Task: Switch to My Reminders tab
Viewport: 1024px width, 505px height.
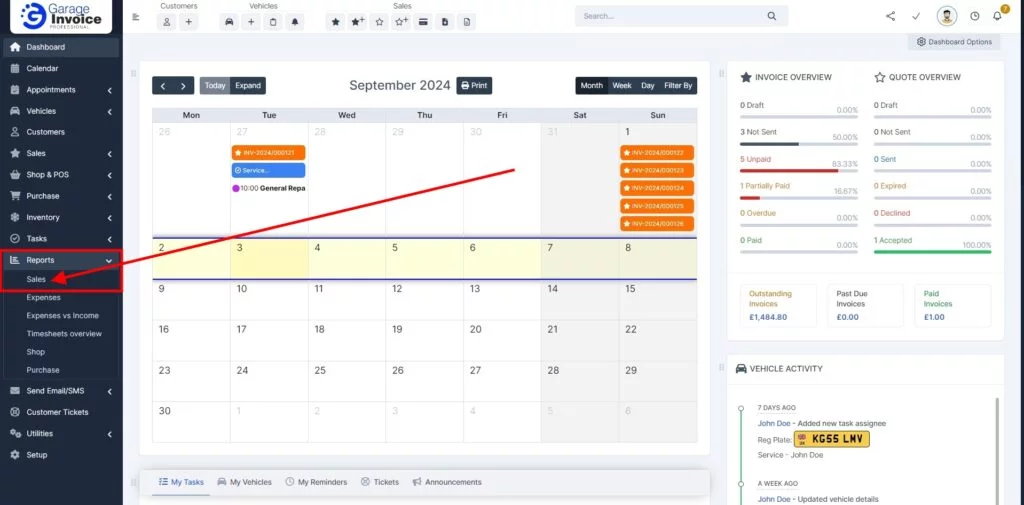Action: [316, 482]
